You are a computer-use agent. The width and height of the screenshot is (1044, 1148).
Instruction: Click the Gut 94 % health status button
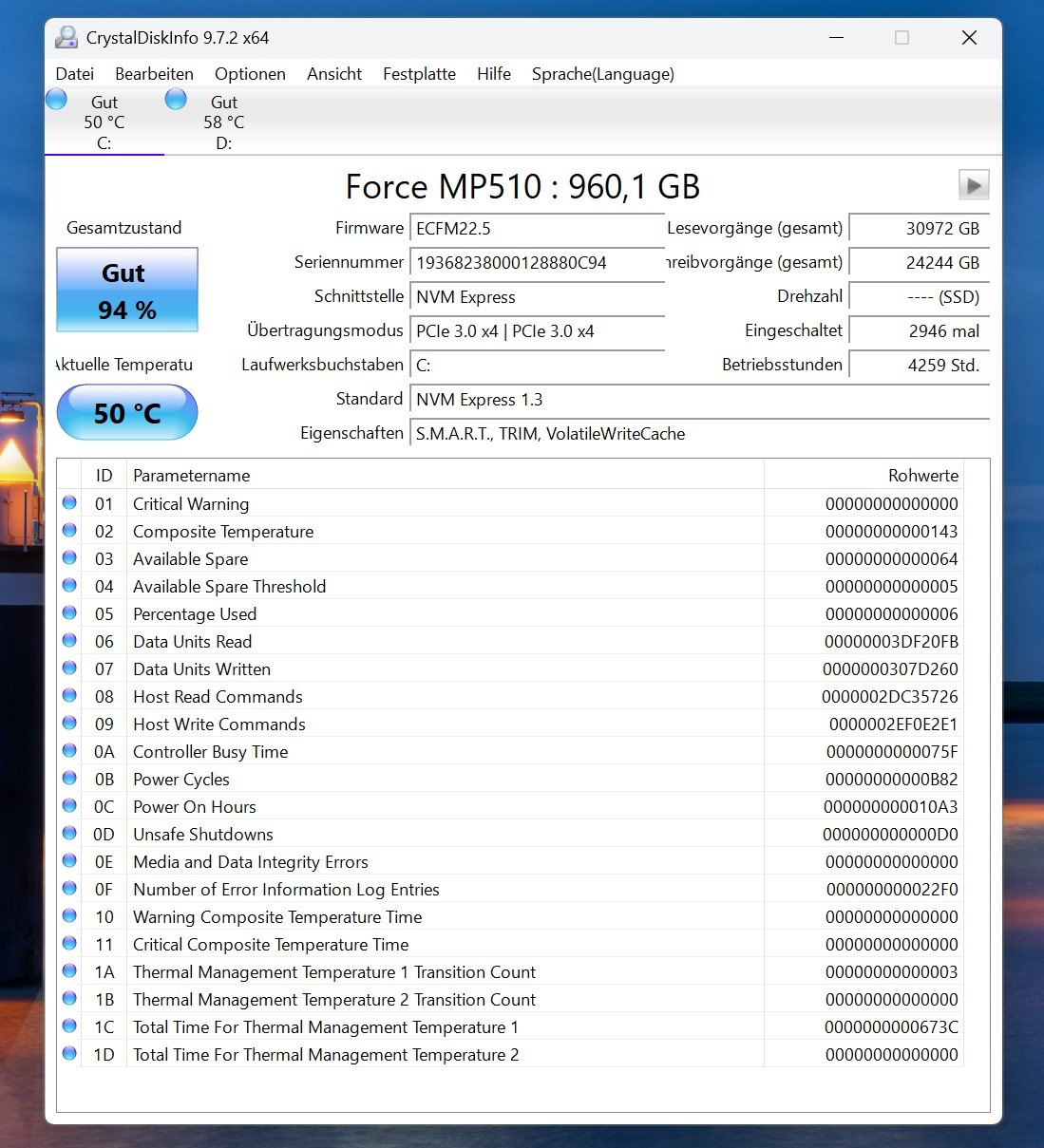127,290
